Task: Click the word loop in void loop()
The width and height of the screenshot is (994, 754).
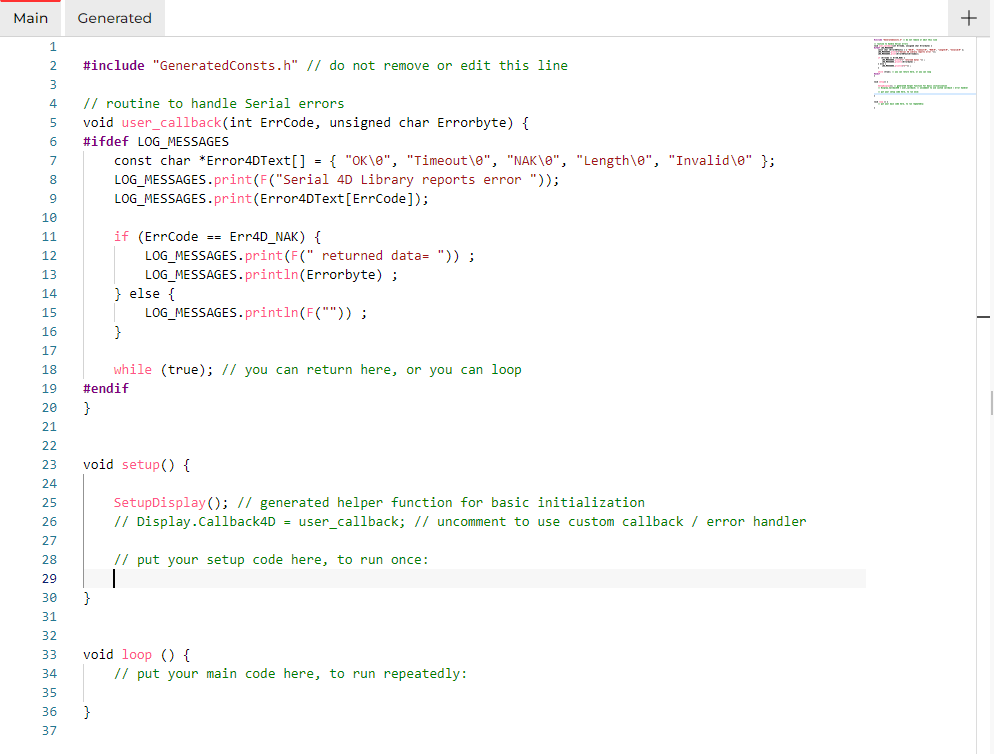Action: tap(137, 654)
